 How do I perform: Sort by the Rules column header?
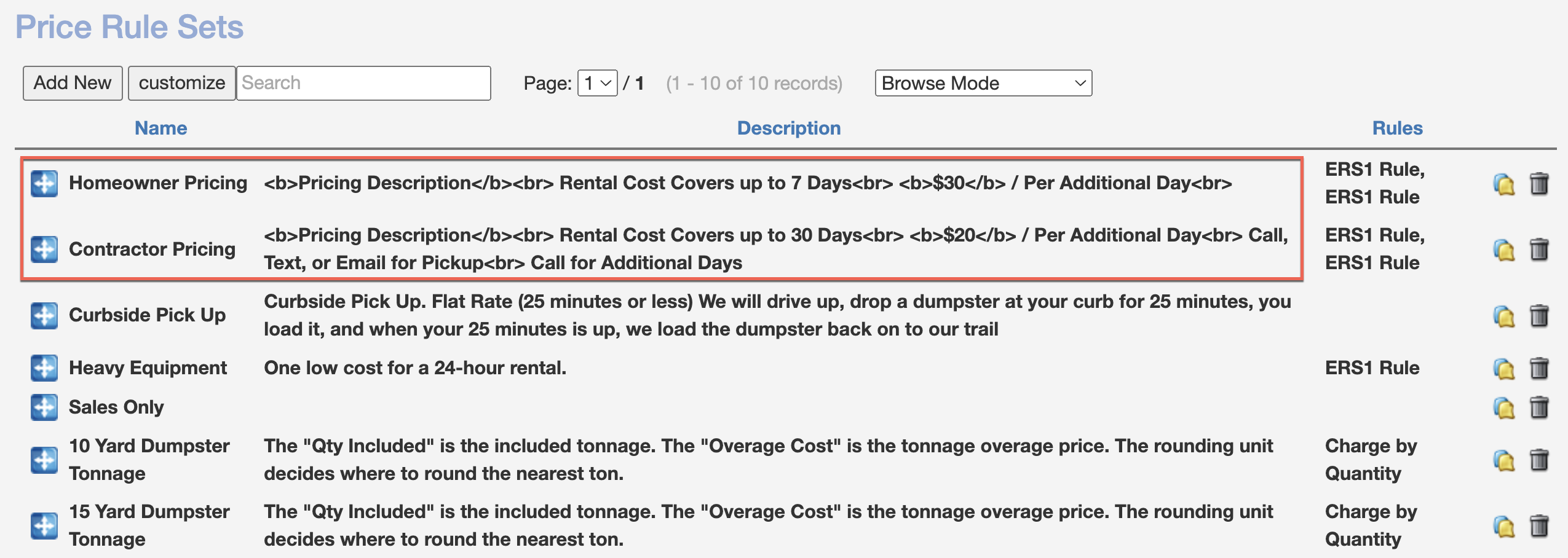click(x=1397, y=128)
